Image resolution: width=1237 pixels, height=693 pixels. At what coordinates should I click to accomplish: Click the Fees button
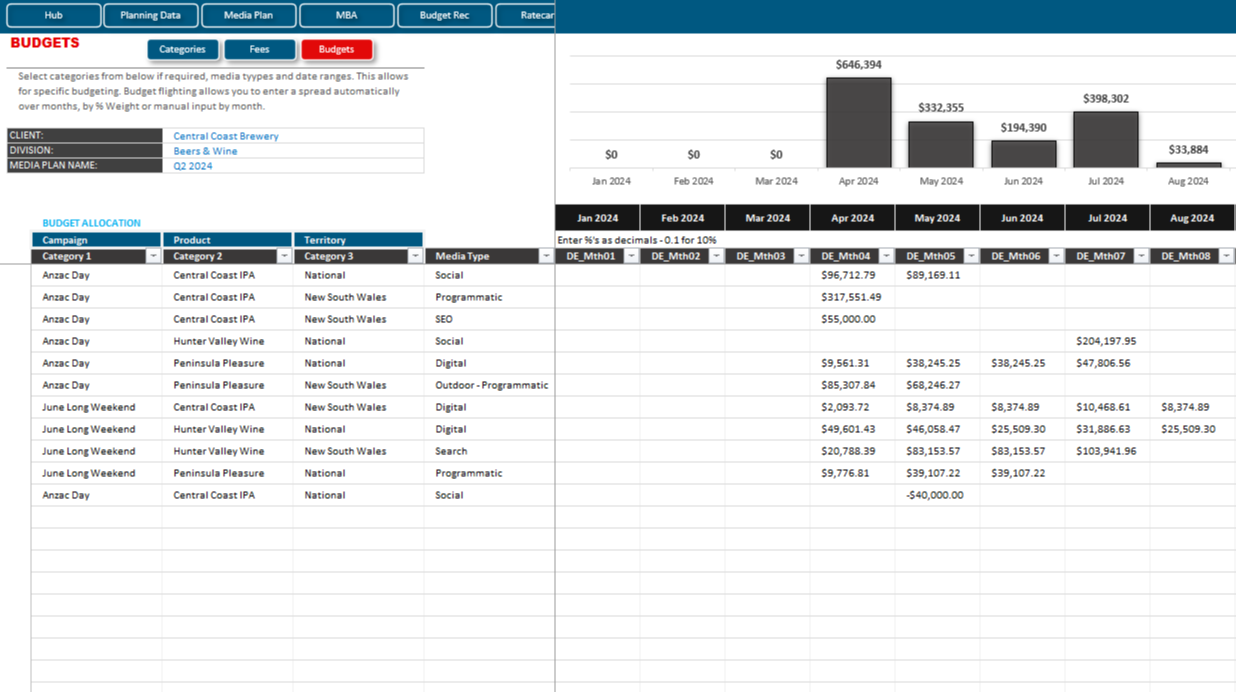tap(260, 49)
